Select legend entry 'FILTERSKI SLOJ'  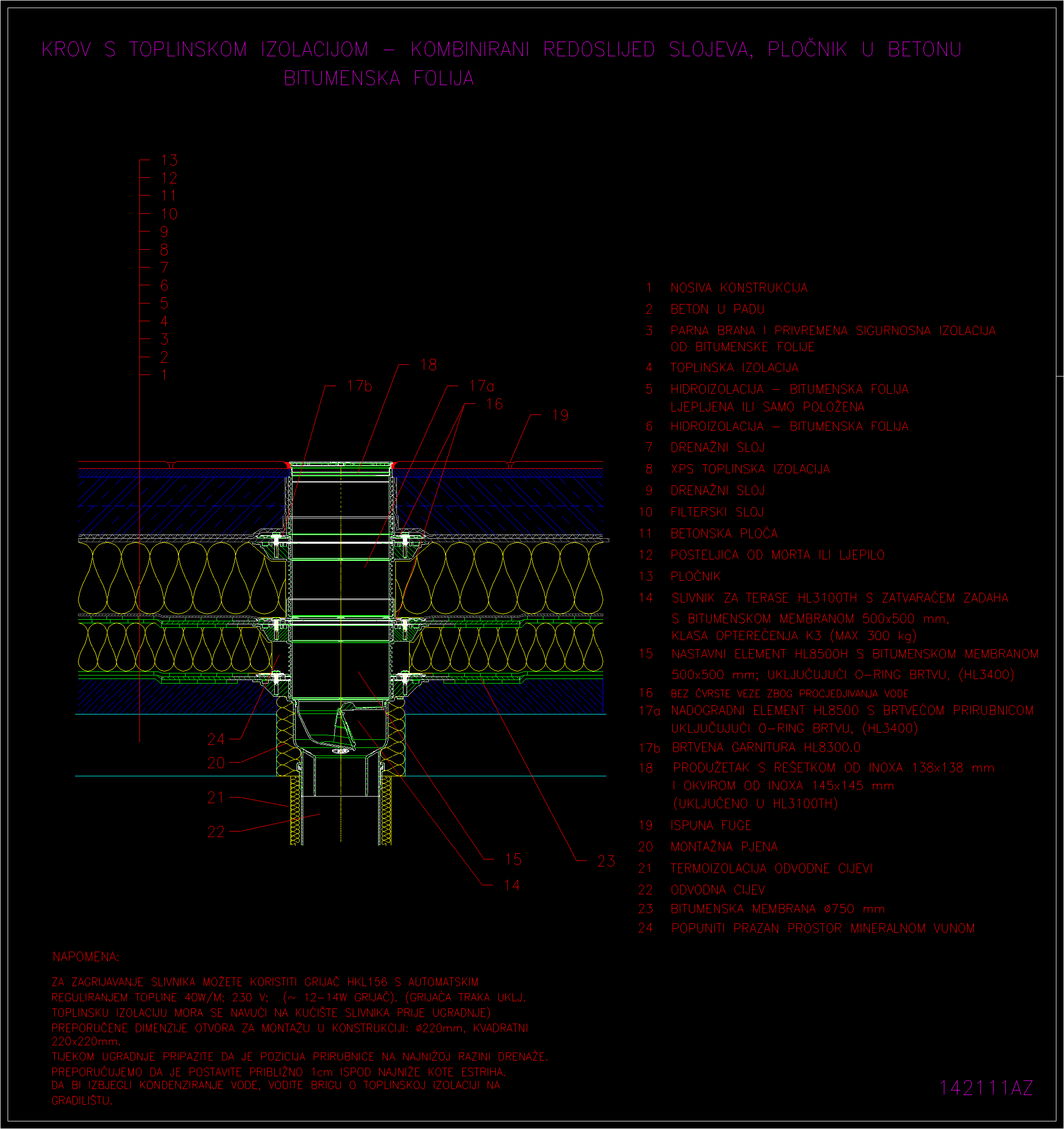coord(717,512)
